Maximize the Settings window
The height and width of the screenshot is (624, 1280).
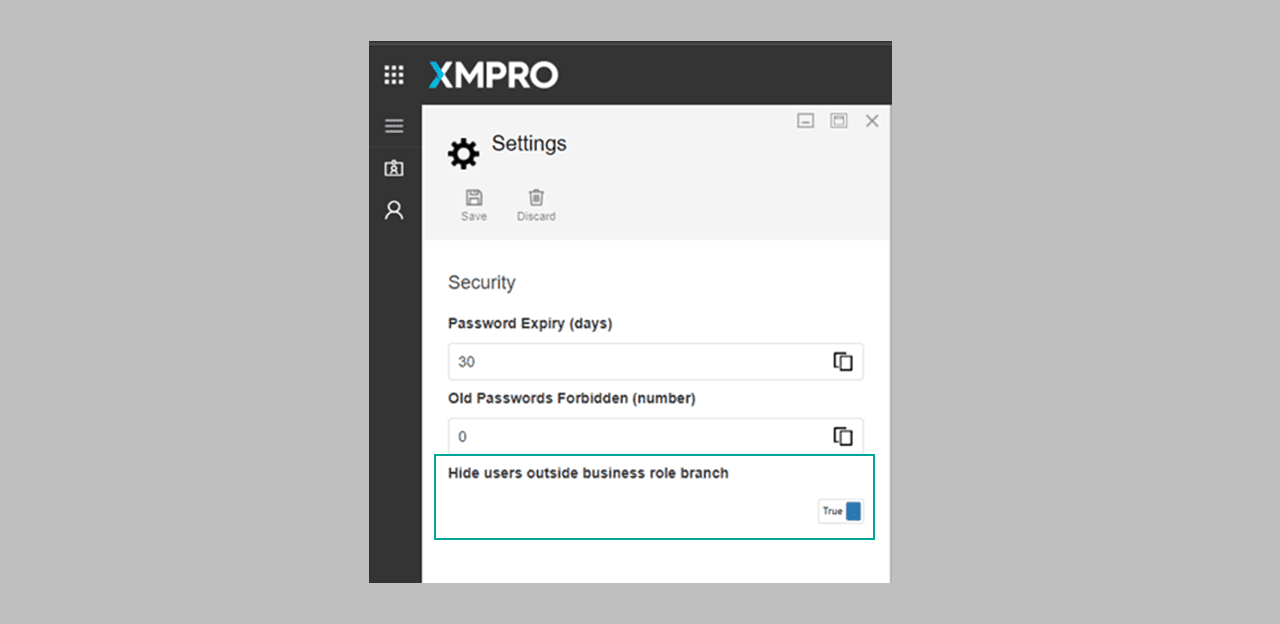click(838, 120)
